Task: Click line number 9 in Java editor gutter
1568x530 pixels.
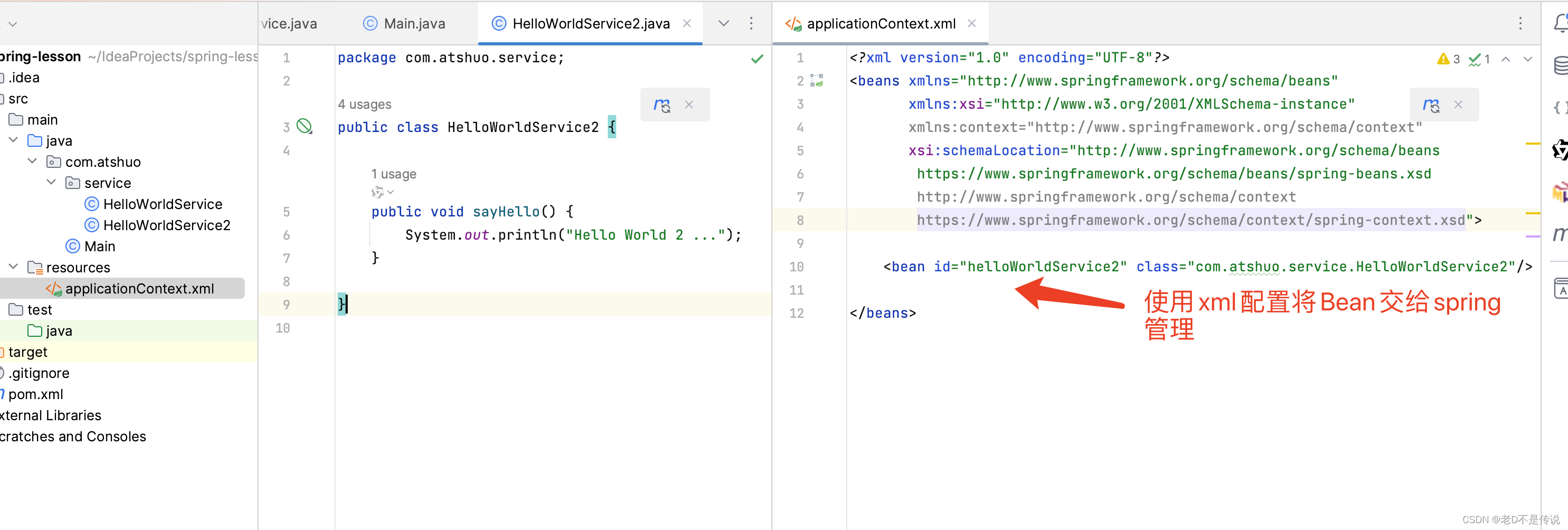Action: pos(285,304)
